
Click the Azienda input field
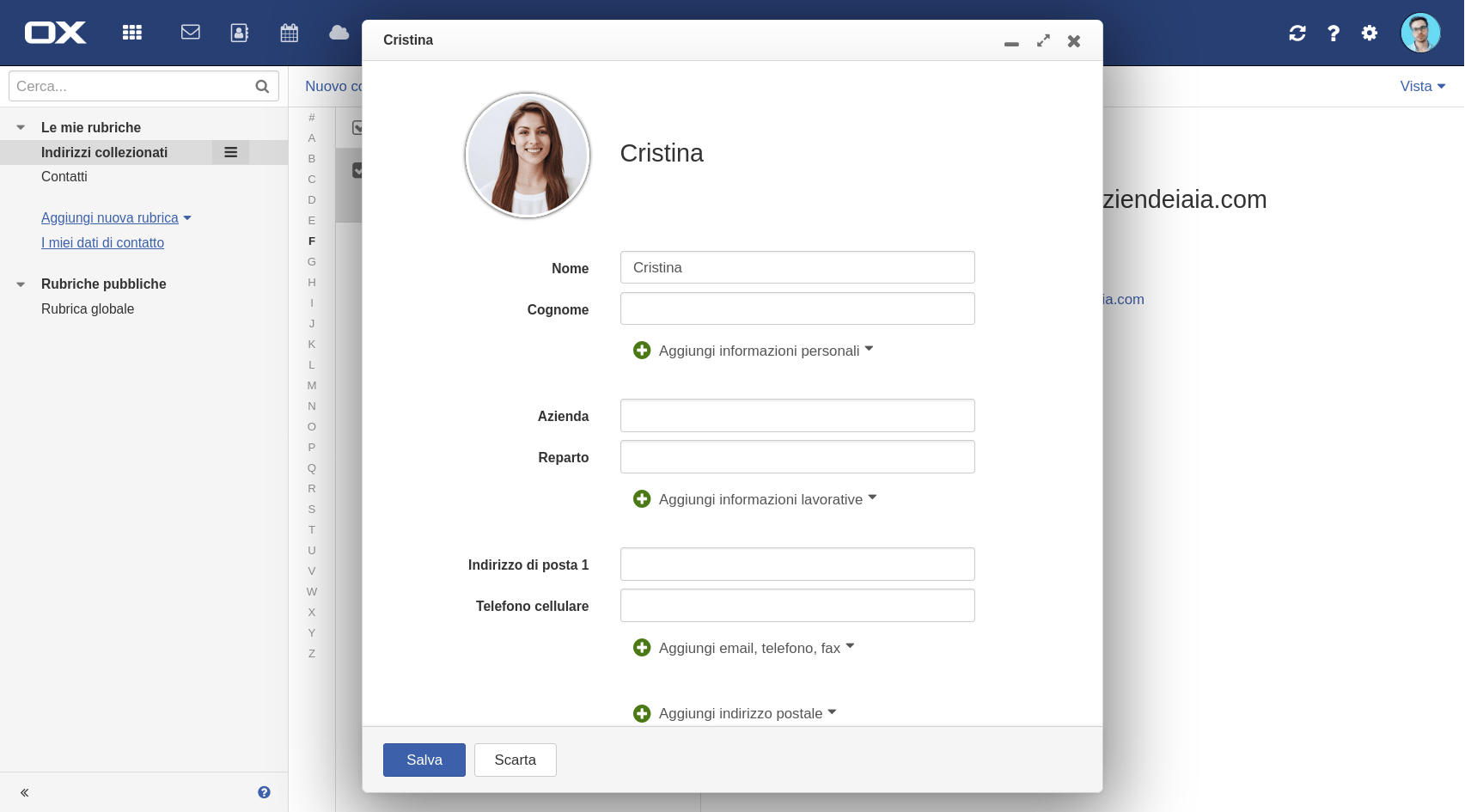pyautogui.click(x=797, y=416)
